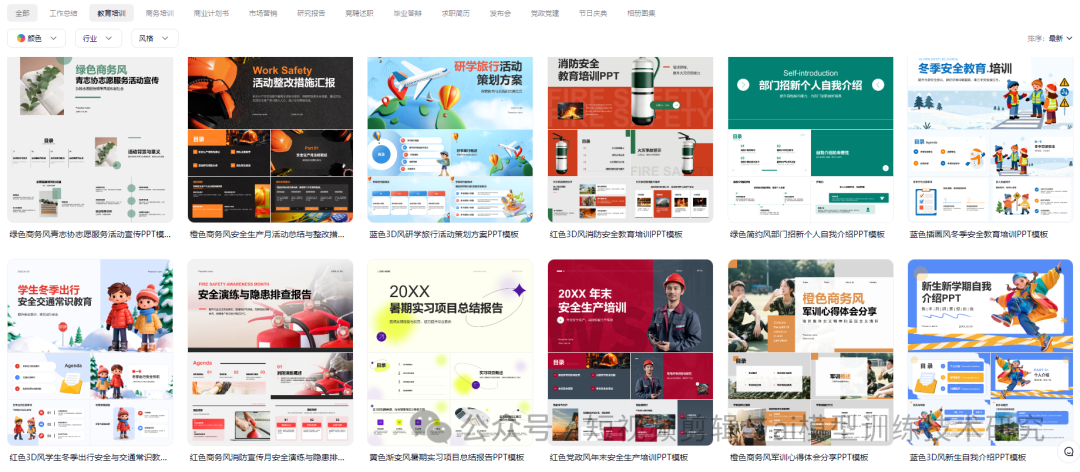Click title 红色3D风消防安全教育培训PPT模板

616,234
